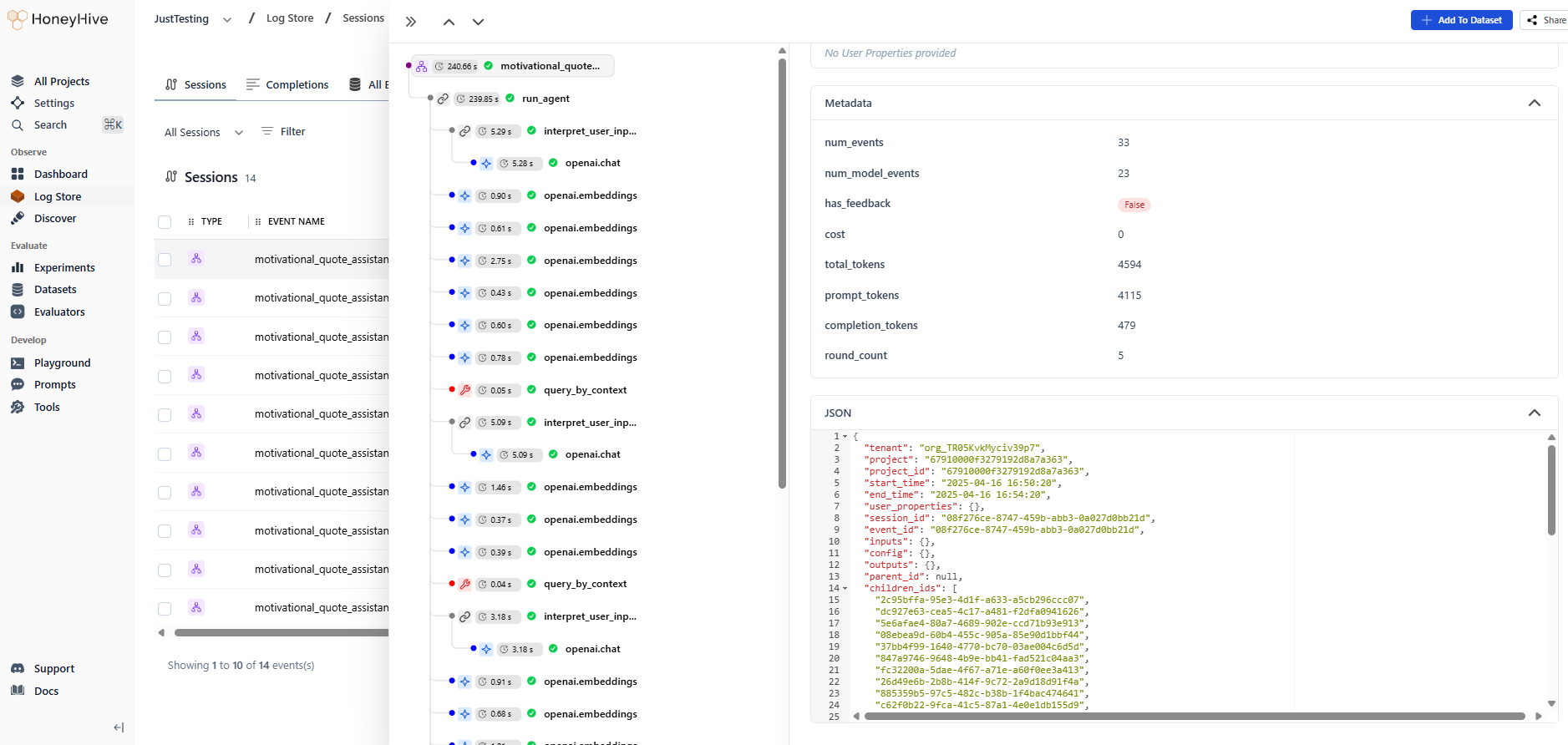The width and height of the screenshot is (1568, 745).
Task: Click JSON viewer horizontal scrollbar
Action: (1195, 716)
